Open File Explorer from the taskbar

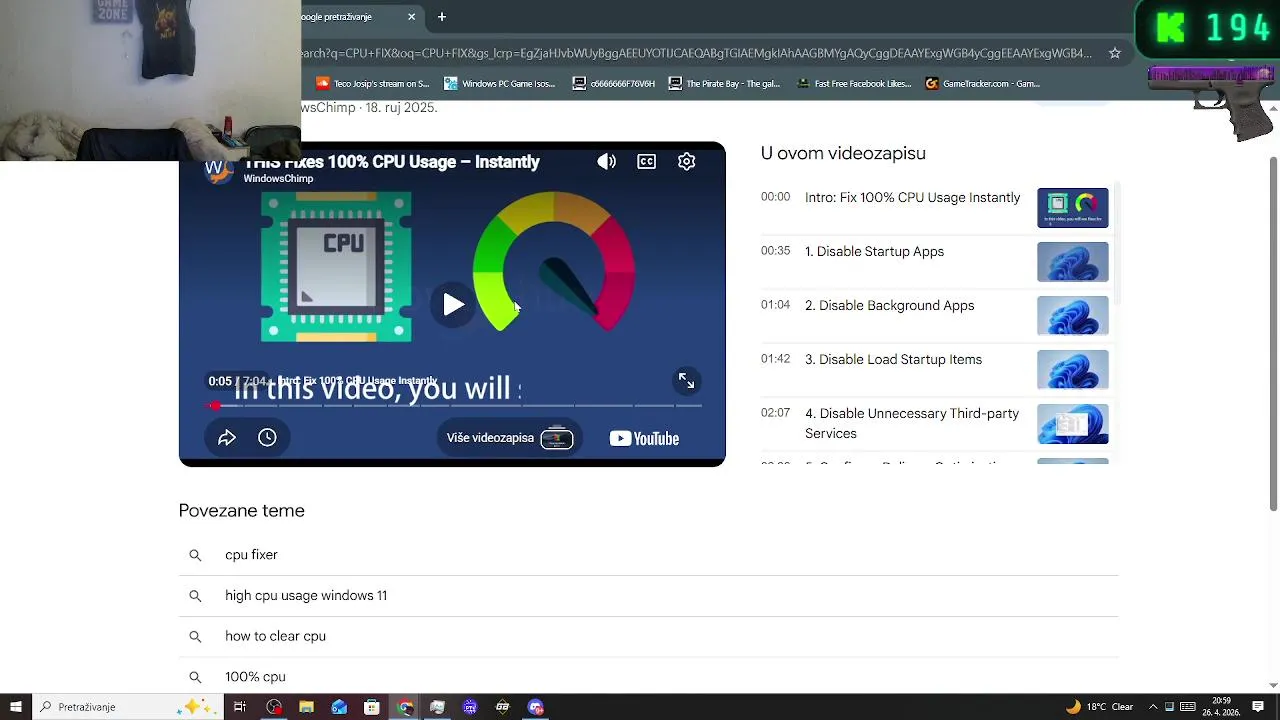pyautogui.click(x=307, y=707)
